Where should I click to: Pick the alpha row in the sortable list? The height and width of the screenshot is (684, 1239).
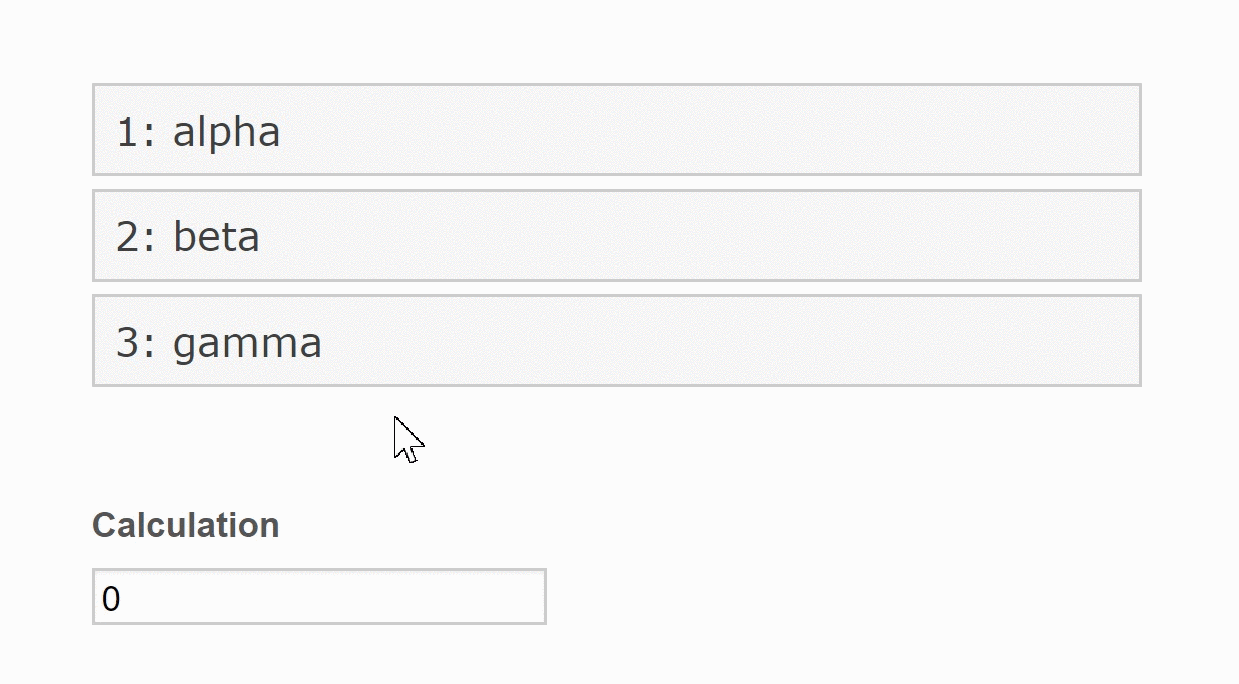[616, 130]
